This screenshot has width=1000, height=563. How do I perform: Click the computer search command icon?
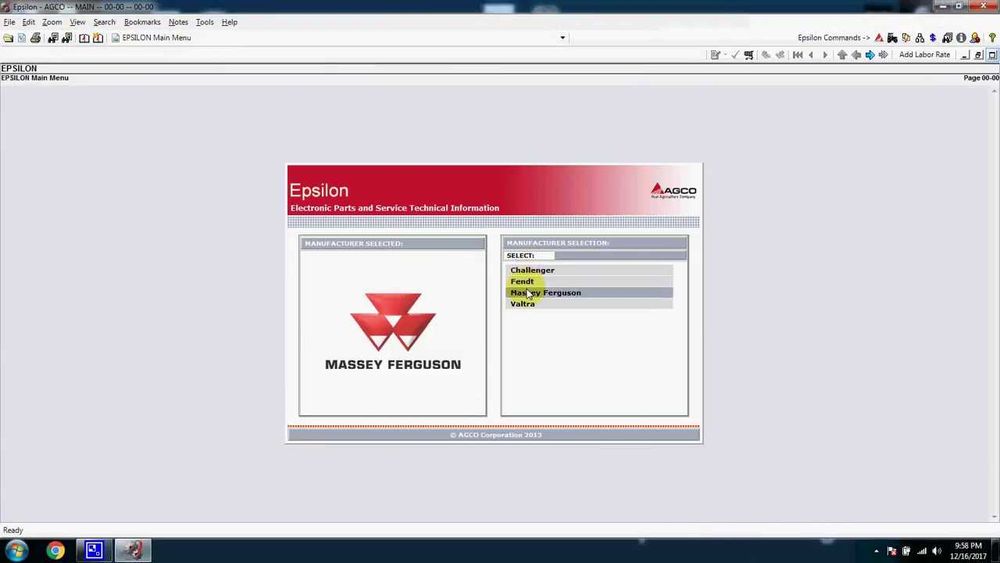[948, 38]
